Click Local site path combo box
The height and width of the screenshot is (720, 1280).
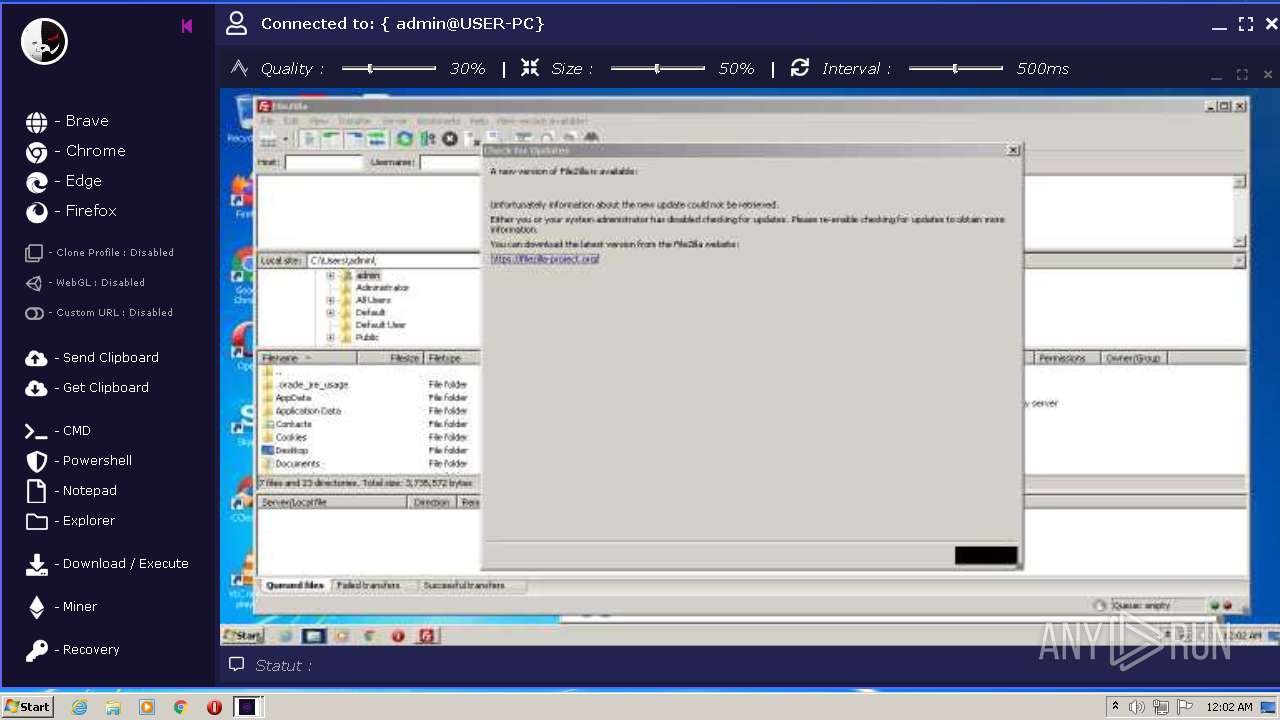[393, 261]
